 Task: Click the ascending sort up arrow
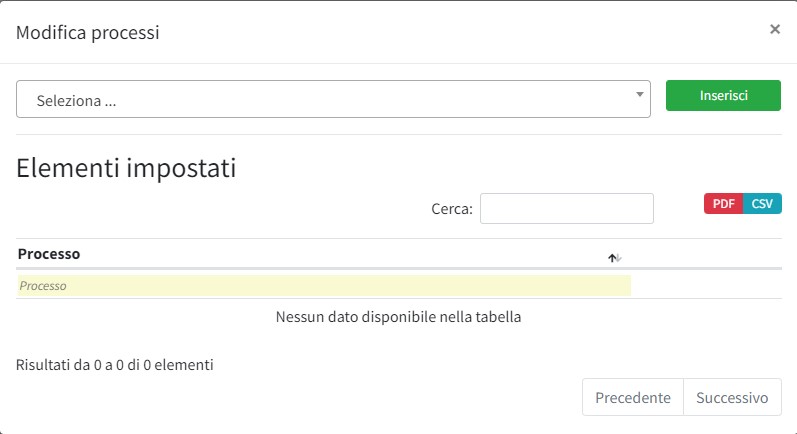pos(612,258)
